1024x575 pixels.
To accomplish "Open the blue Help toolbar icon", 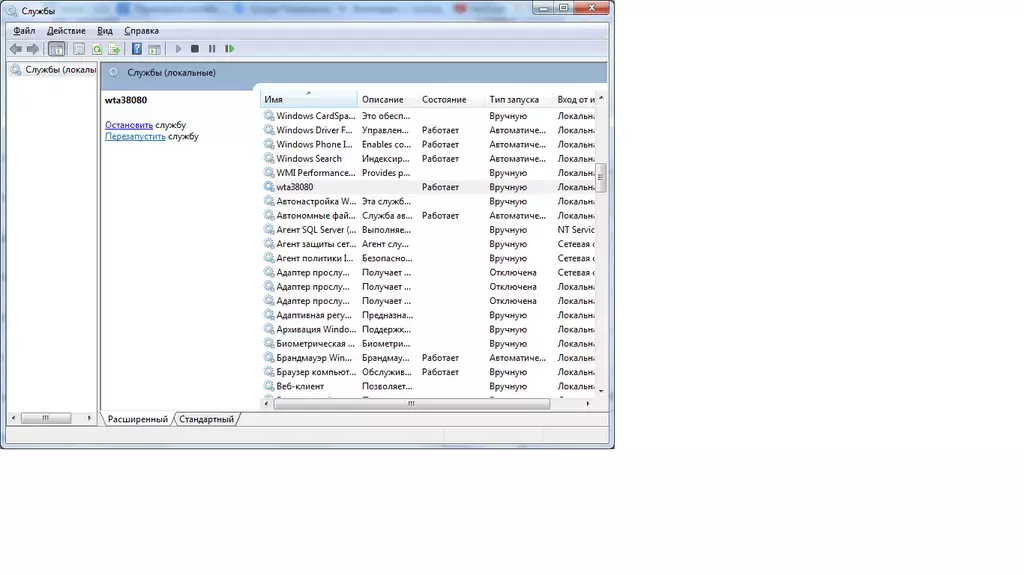I will pos(136,49).
